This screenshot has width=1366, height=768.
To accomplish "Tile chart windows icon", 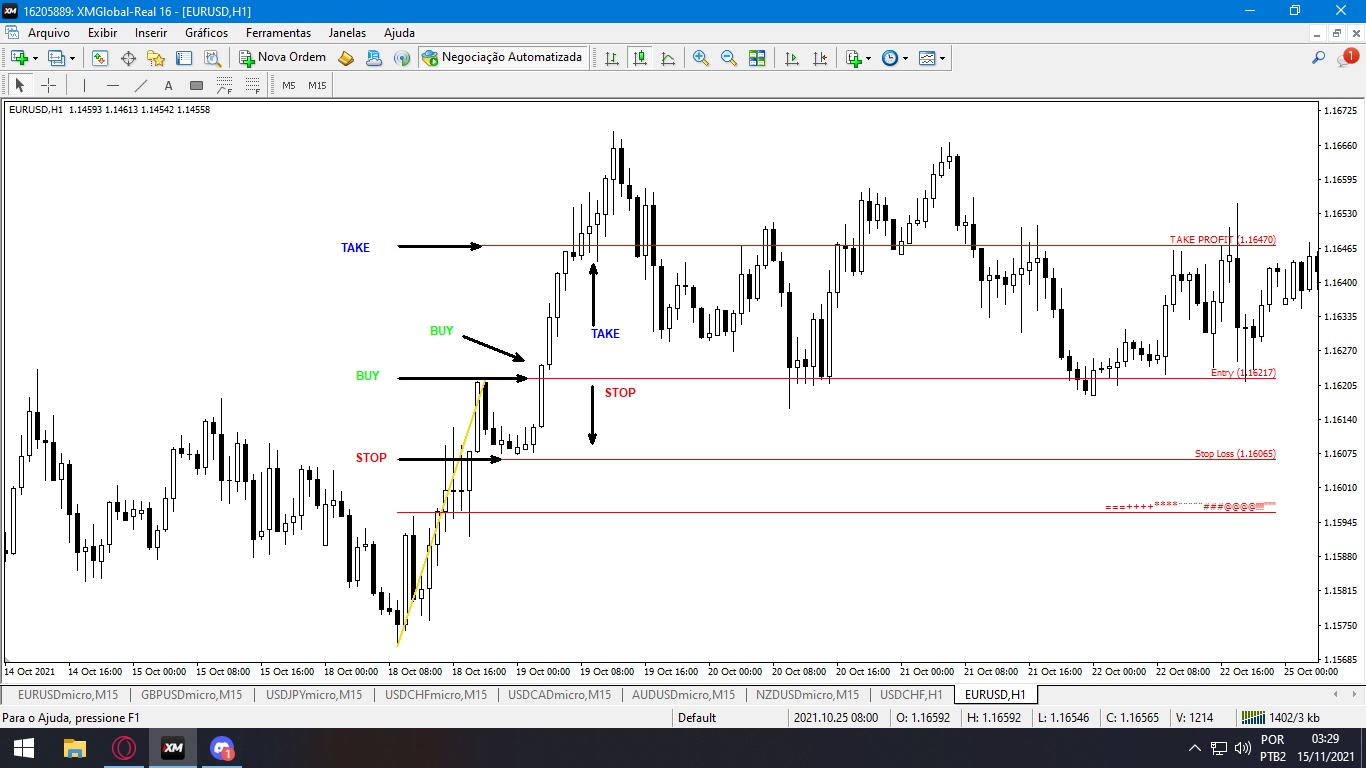I will click(757, 58).
